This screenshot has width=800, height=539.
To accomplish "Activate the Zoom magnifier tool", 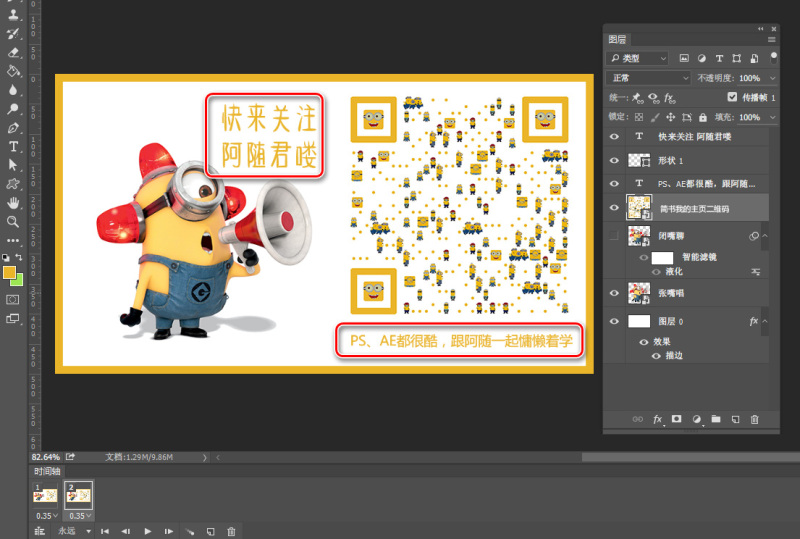I will (x=14, y=222).
